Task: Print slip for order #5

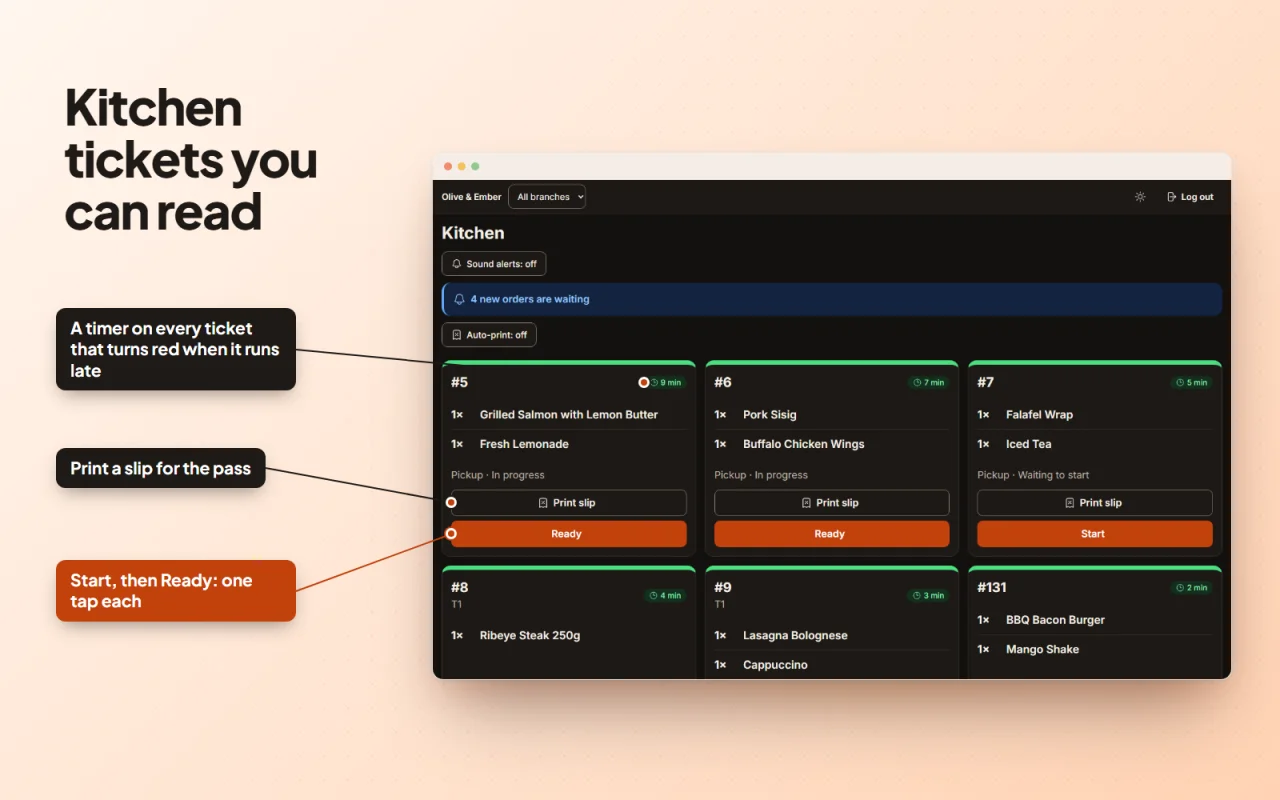Action: 569,503
